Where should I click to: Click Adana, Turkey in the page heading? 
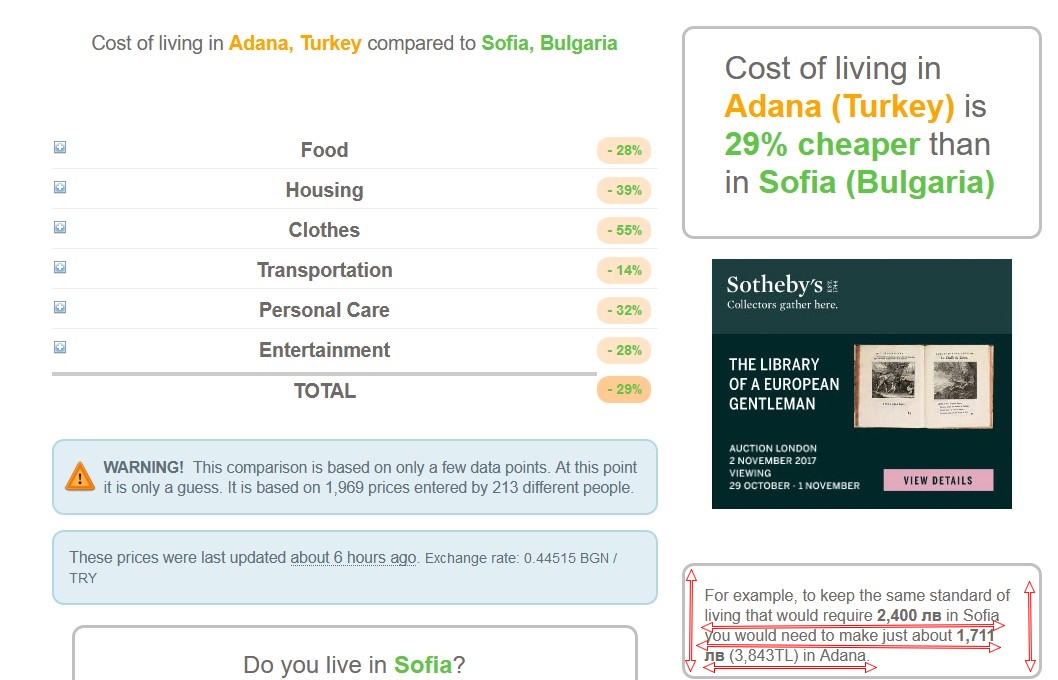pyautogui.click(x=295, y=44)
